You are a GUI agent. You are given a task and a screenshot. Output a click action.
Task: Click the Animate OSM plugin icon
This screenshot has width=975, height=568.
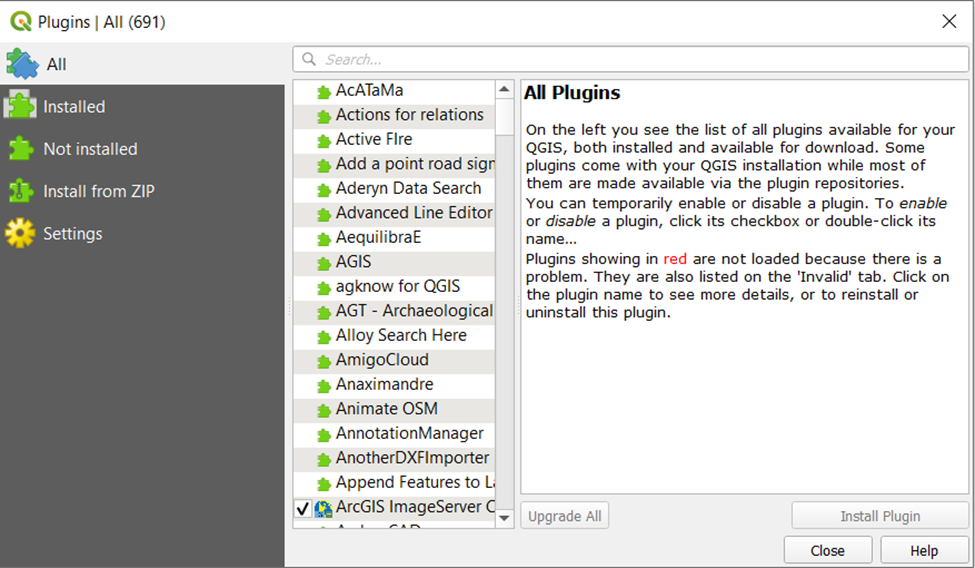(323, 411)
